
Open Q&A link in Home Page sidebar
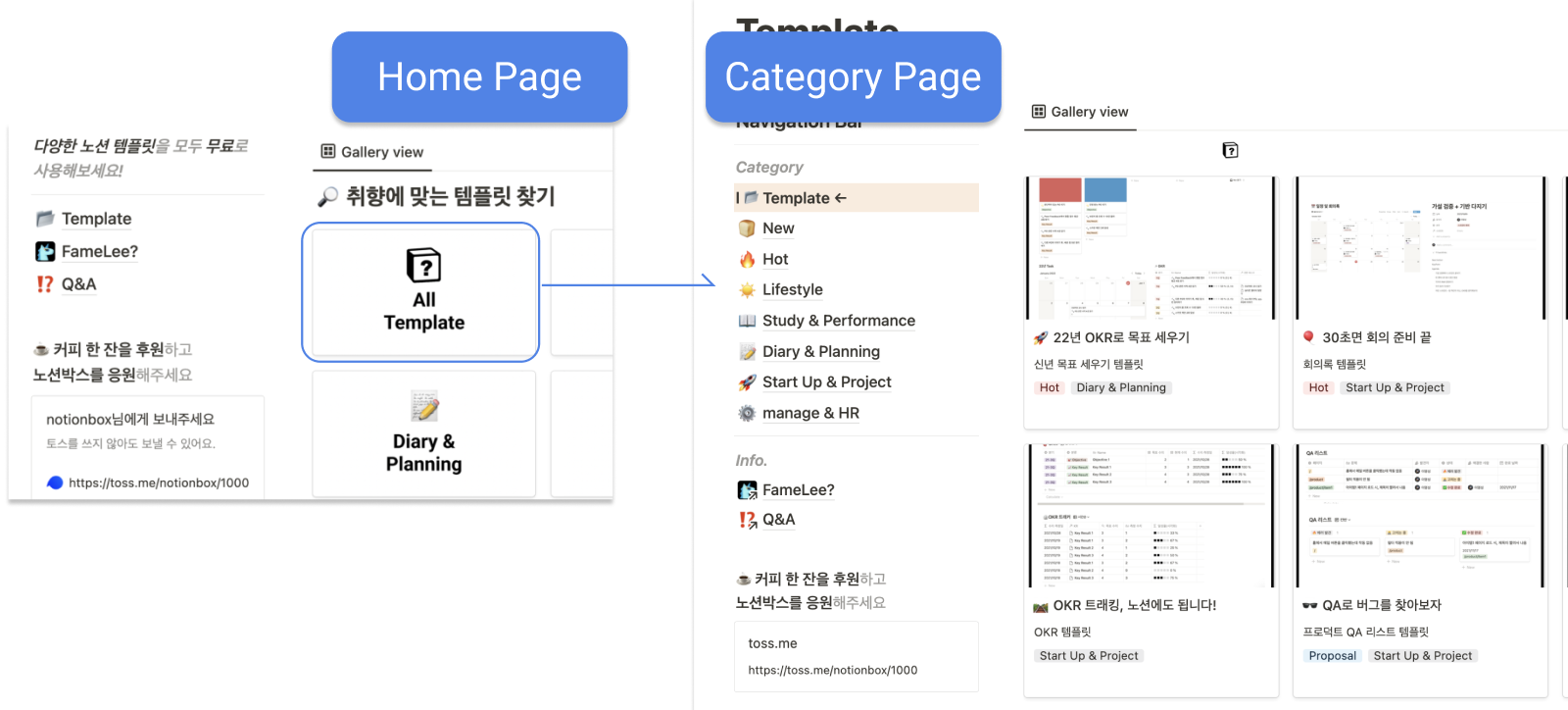(78, 284)
